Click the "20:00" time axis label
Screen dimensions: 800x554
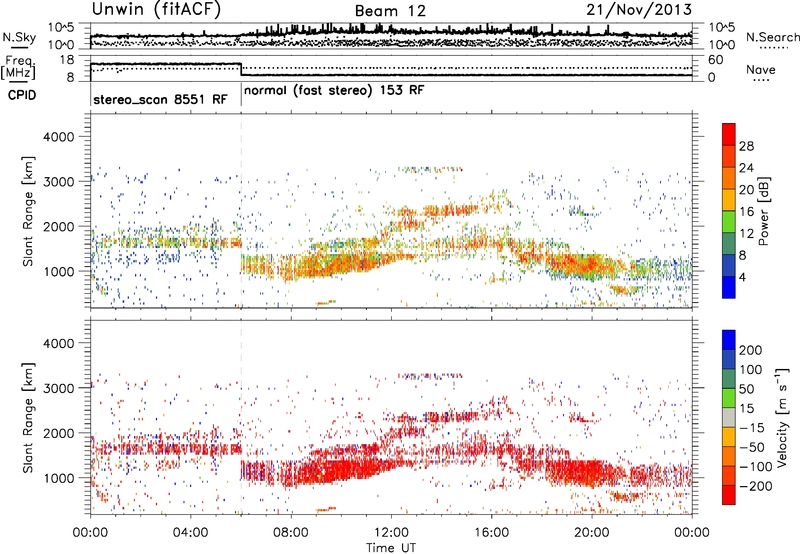[x=591, y=533]
